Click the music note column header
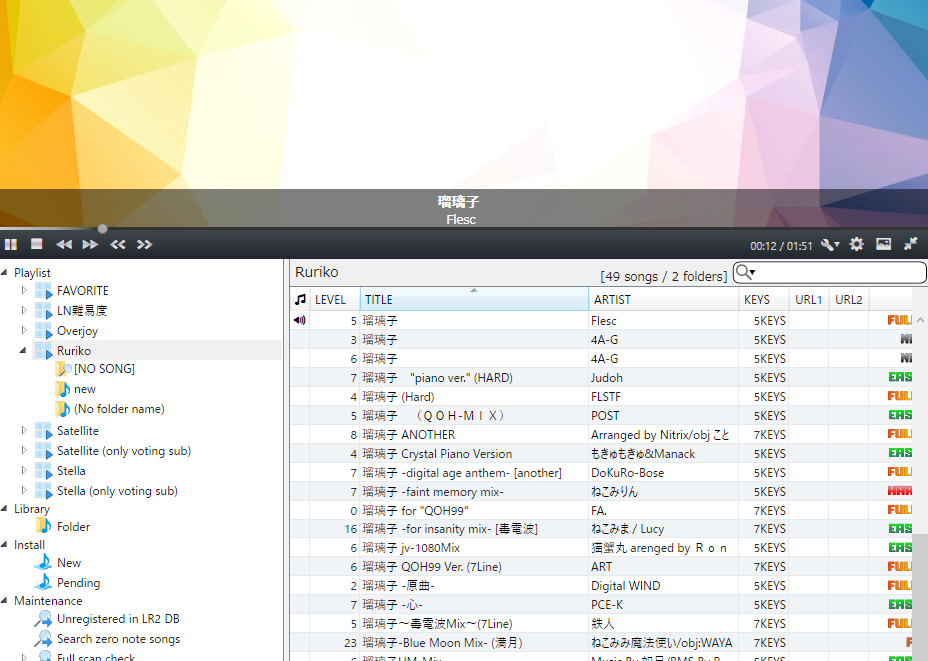The image size is (928, 661). coord(300,299)
